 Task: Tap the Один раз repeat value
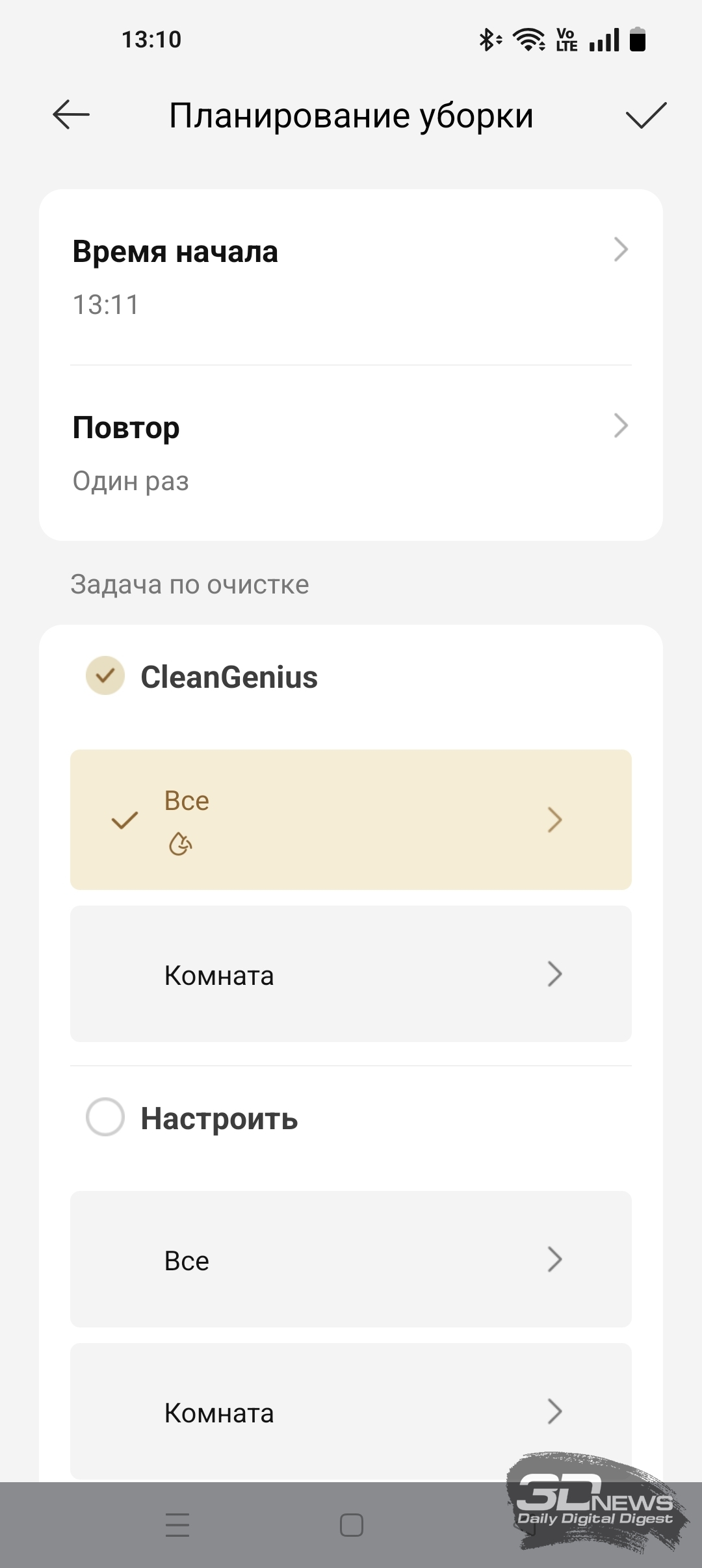131,481
